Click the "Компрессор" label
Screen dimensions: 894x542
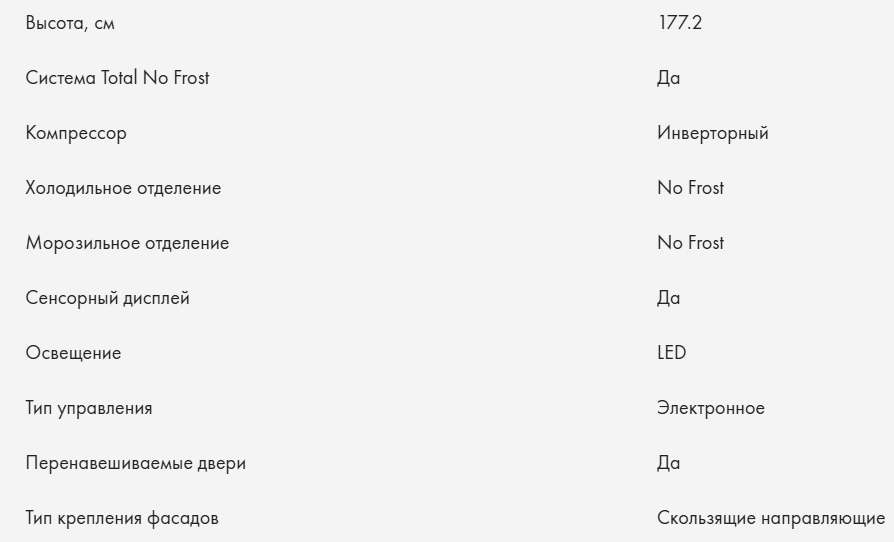click(x=76, y=133)
